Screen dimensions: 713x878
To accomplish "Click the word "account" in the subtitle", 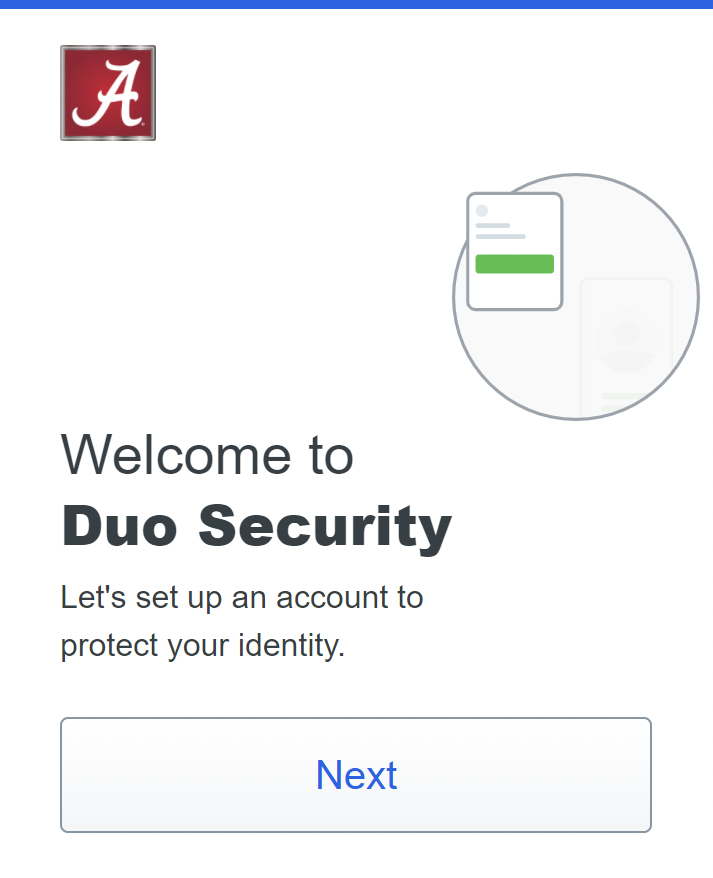I will (332, 598).
